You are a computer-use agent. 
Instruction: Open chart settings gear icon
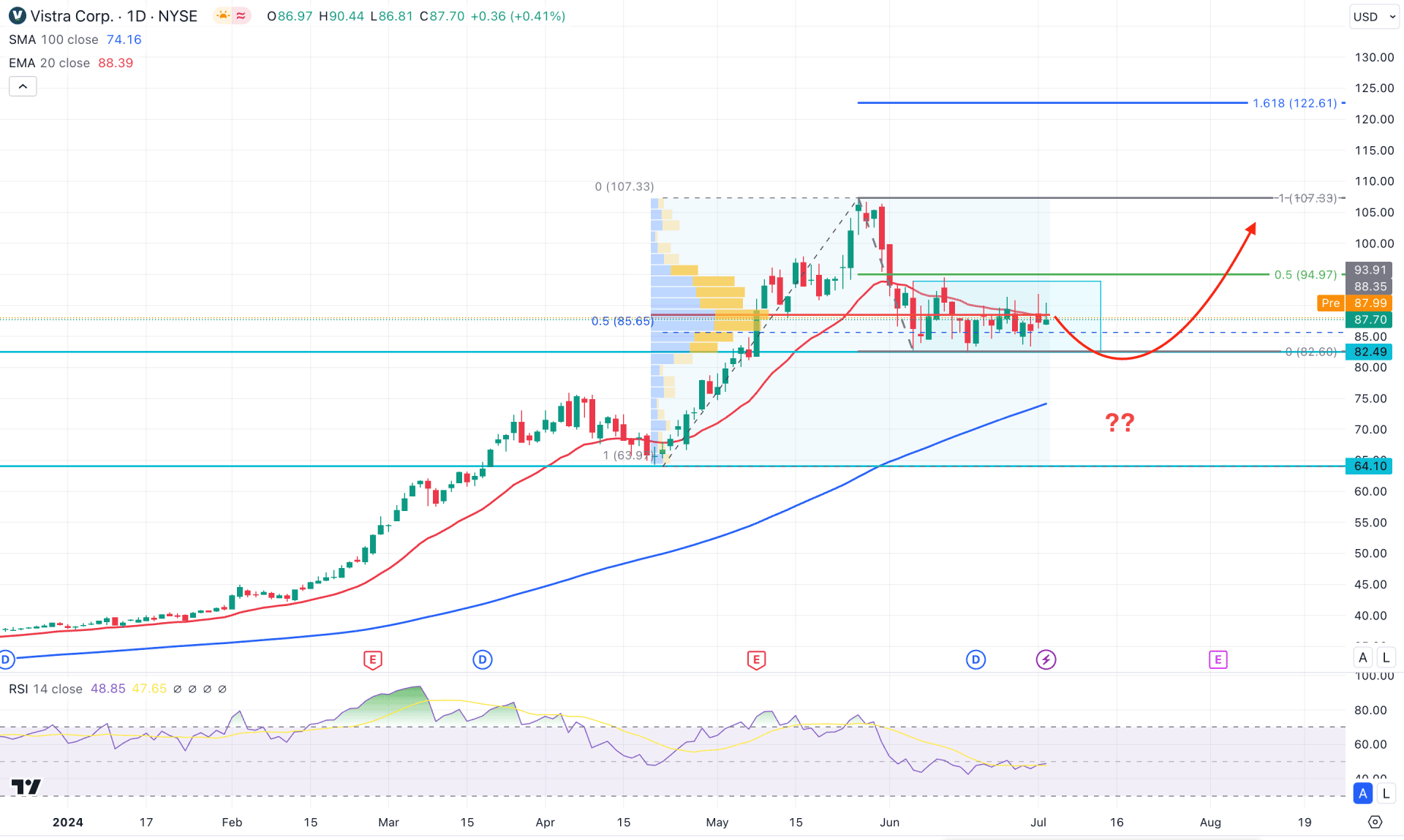coord(1375,822)
